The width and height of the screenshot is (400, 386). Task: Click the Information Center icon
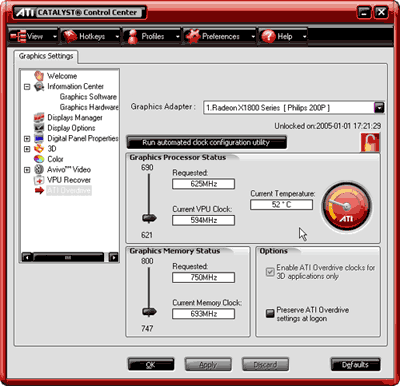[x=39, y=87]
